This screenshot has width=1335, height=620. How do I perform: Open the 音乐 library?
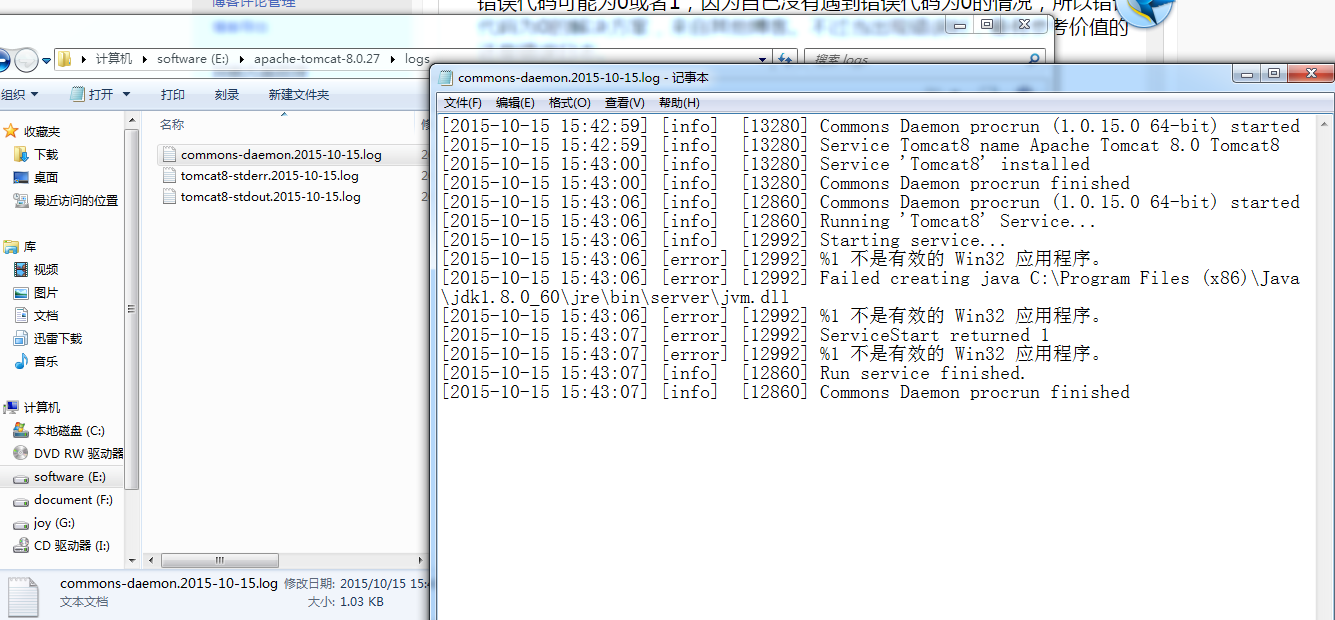(46, 362)
